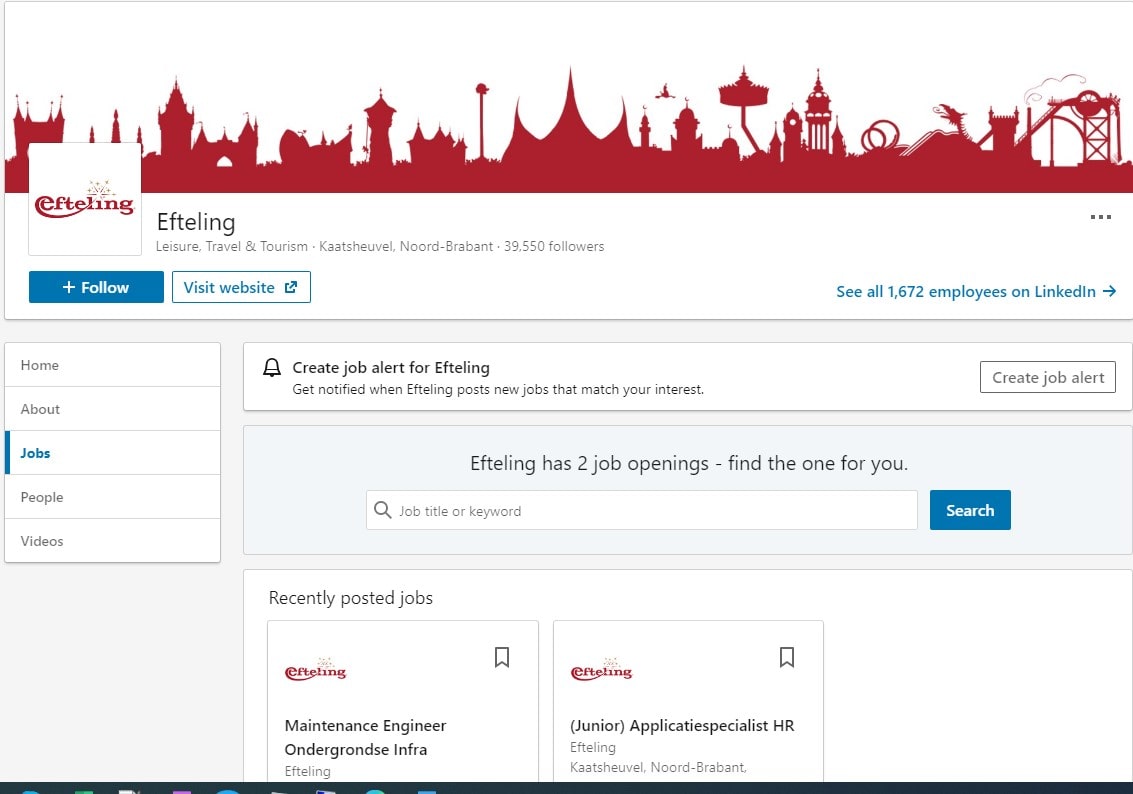The image size is (1133, 794).
Task: Click 'Create job alert for Efteling' heading
Action: pyautogui.click(x=391, y=368)
